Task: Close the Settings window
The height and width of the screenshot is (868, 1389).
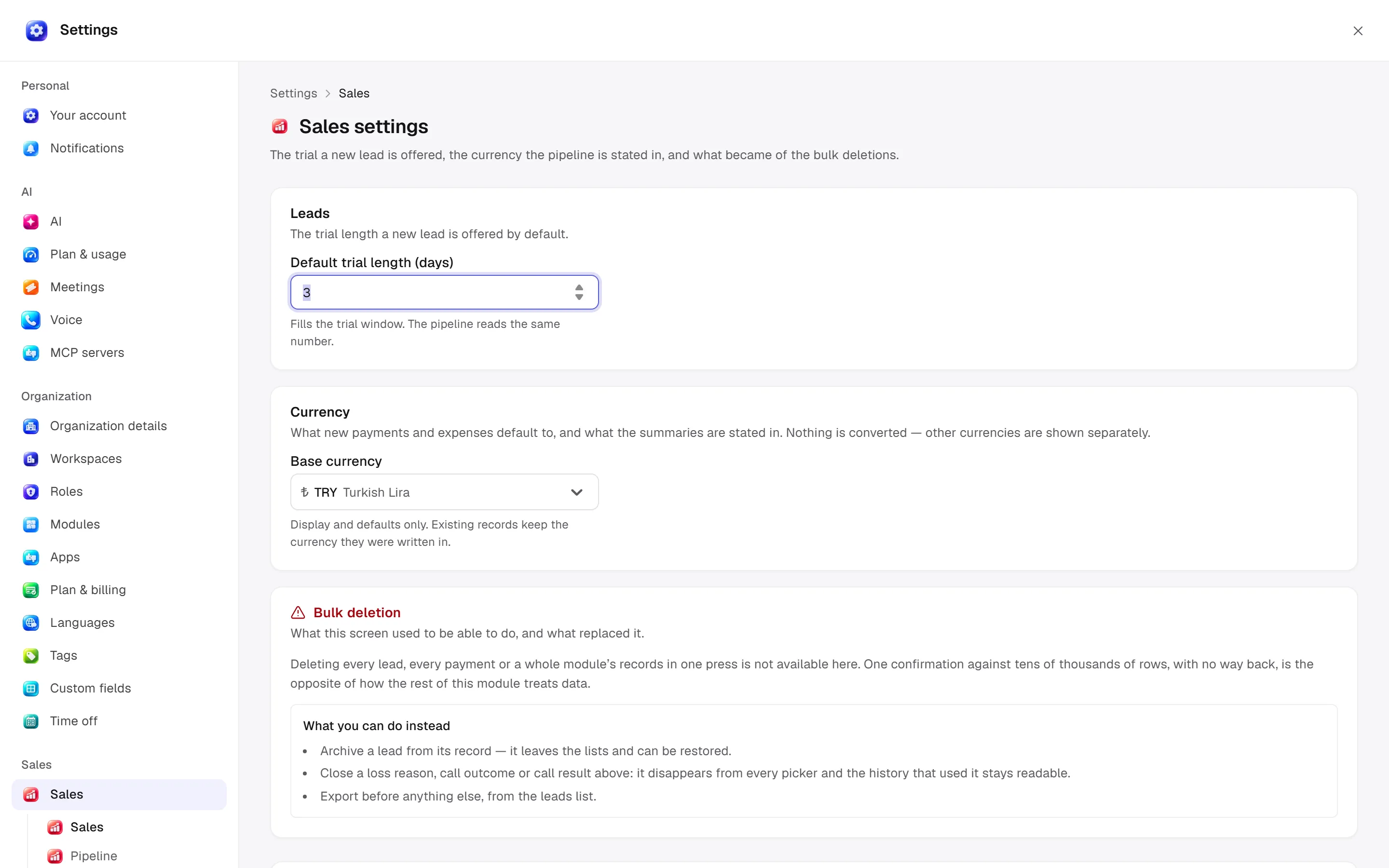Action: pos(1358,31)
